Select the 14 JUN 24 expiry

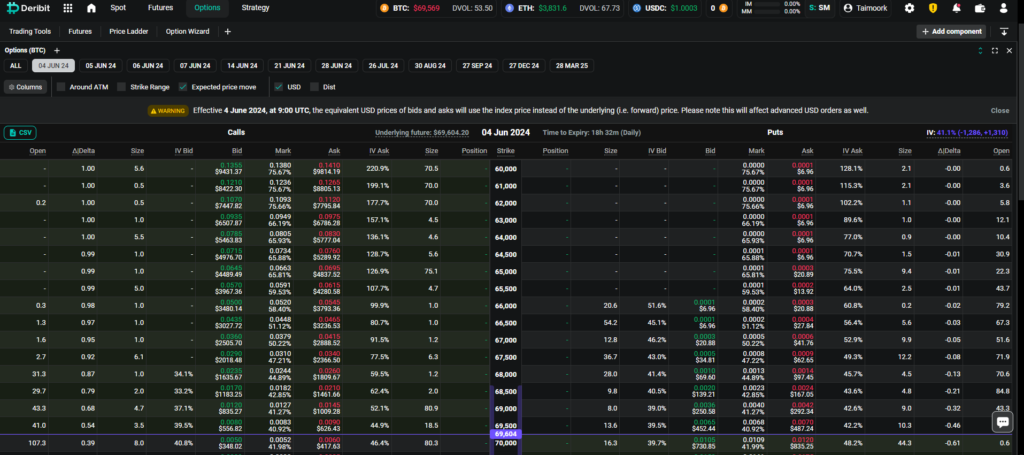242,66
